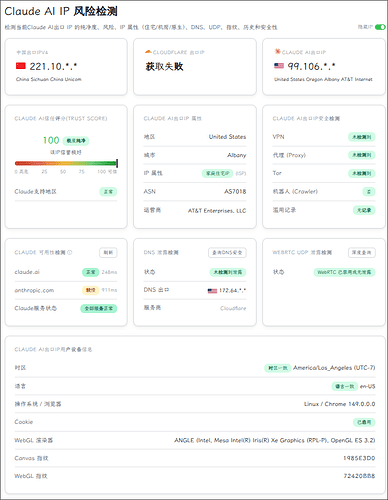This screenshot has height=500, width=388.
Task: Click the Cookie enabled badge
Action: click(x=364, y=422)
